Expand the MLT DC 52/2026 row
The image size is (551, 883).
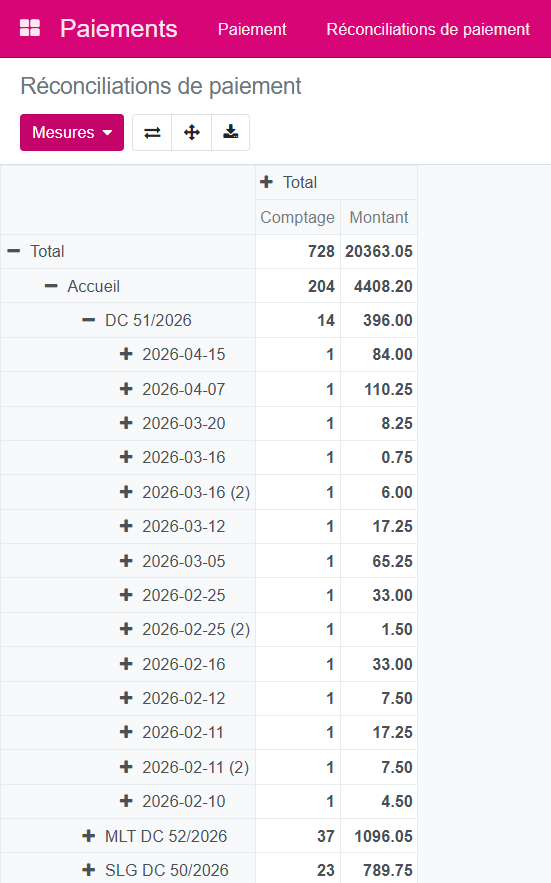[88, 836]
